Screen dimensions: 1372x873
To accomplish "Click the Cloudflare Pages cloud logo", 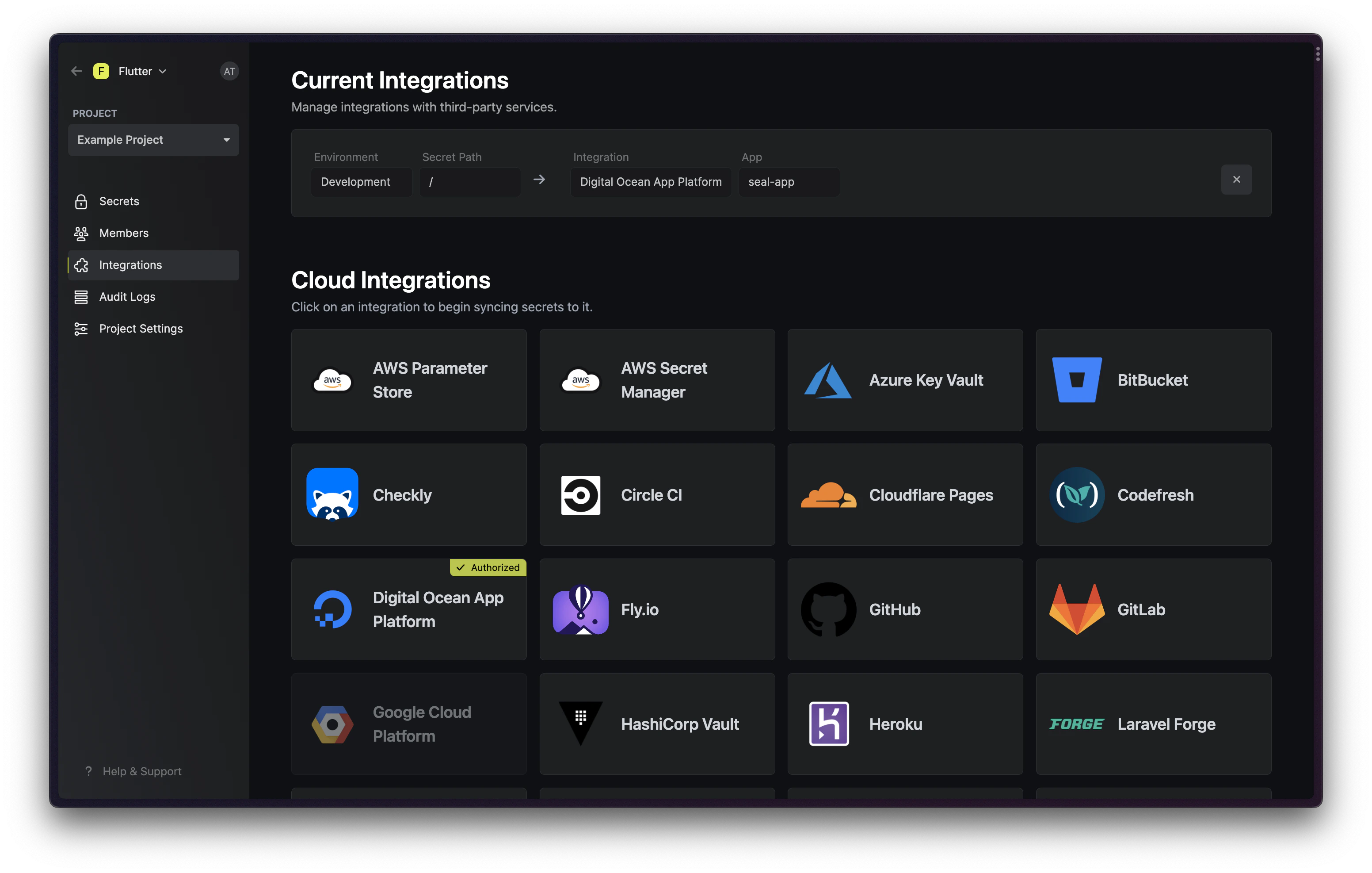I will [x=828, y=495].
